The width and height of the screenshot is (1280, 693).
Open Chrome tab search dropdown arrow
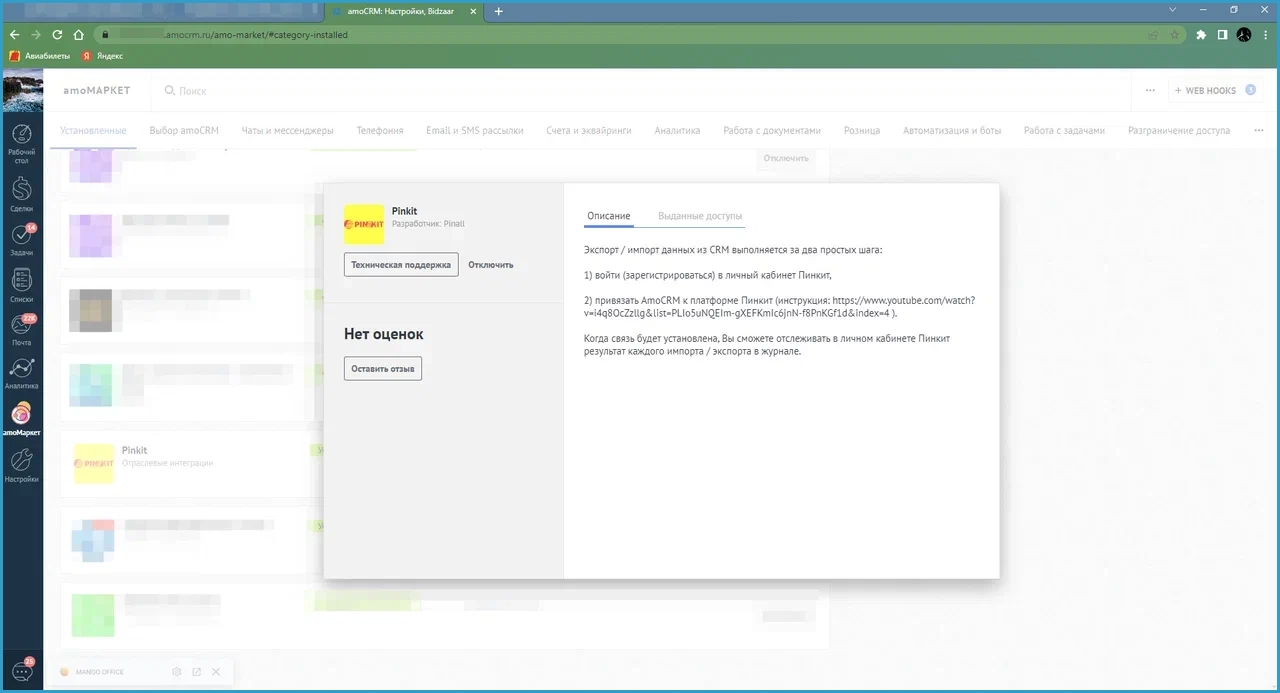tap(1176, 10)
